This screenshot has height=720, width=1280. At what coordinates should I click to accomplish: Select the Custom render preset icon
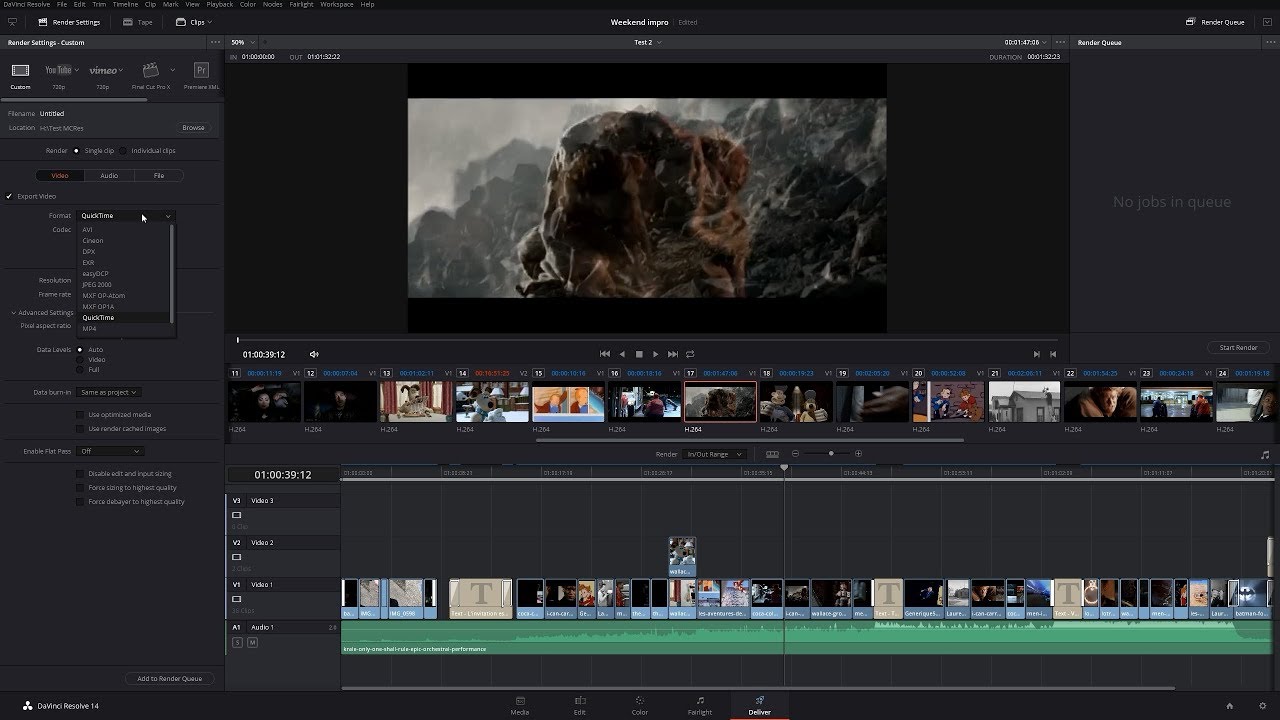(x=20, y=70)
